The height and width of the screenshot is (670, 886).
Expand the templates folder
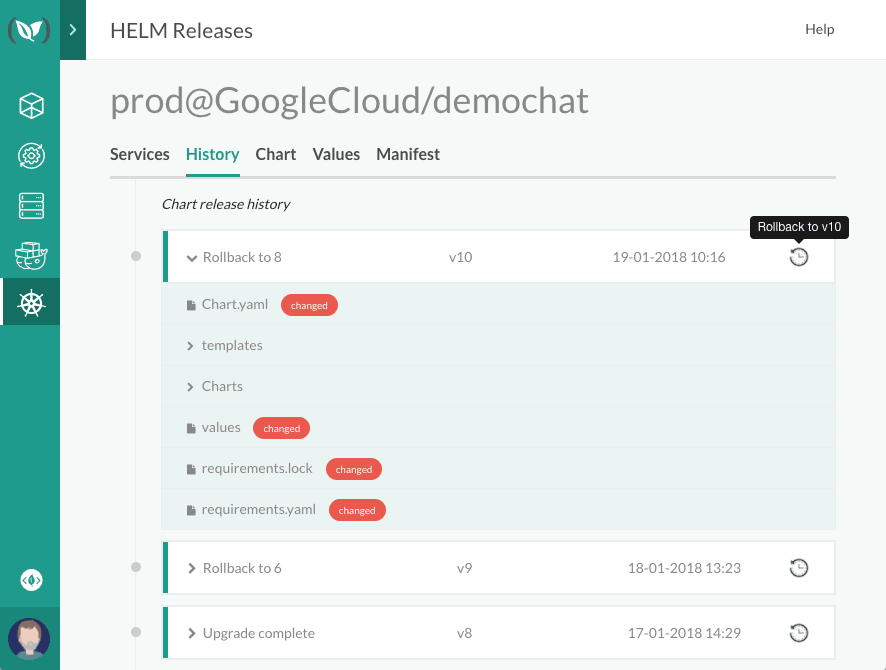coord(231,345)
